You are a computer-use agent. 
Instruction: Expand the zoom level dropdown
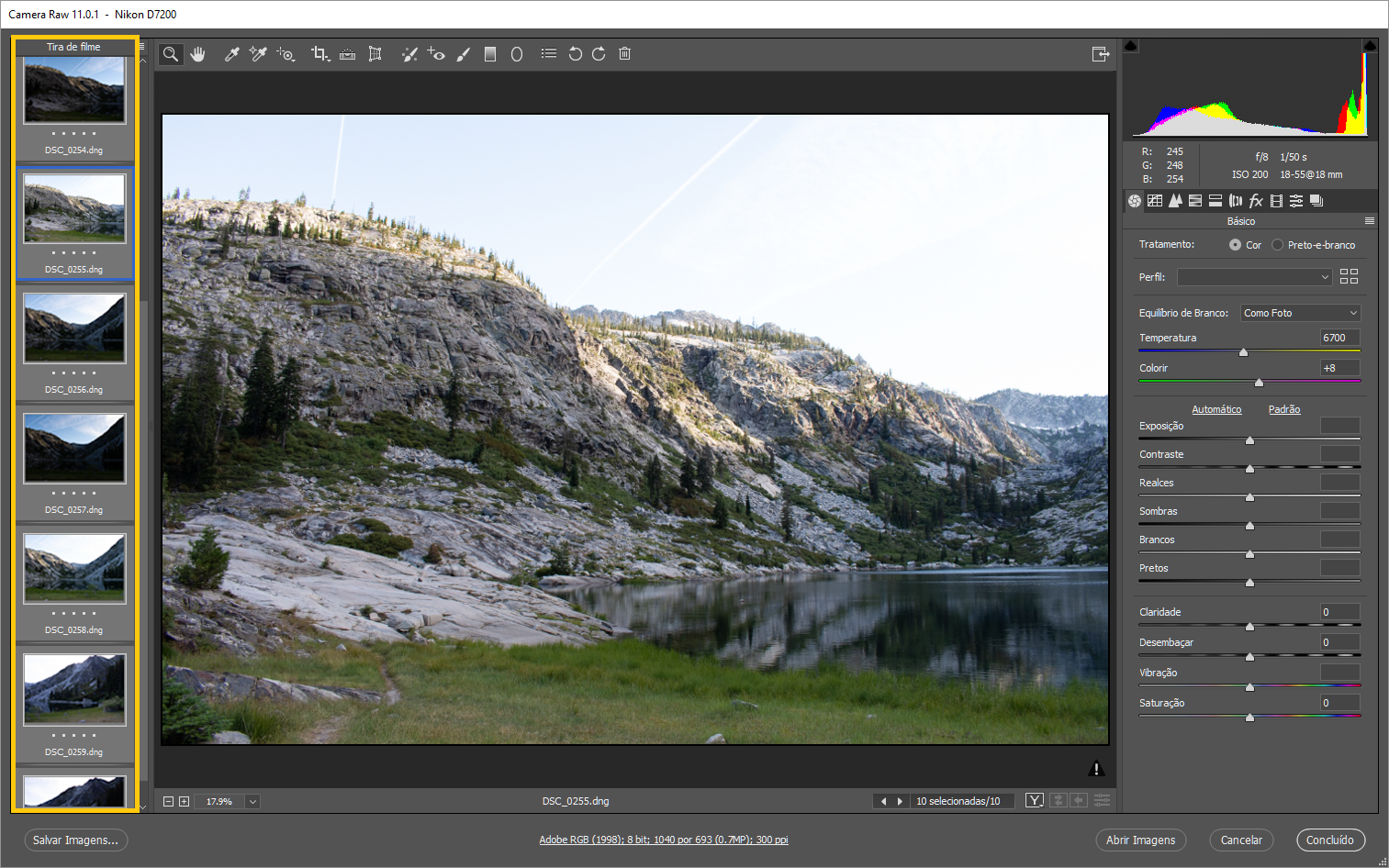coord(252,801)
